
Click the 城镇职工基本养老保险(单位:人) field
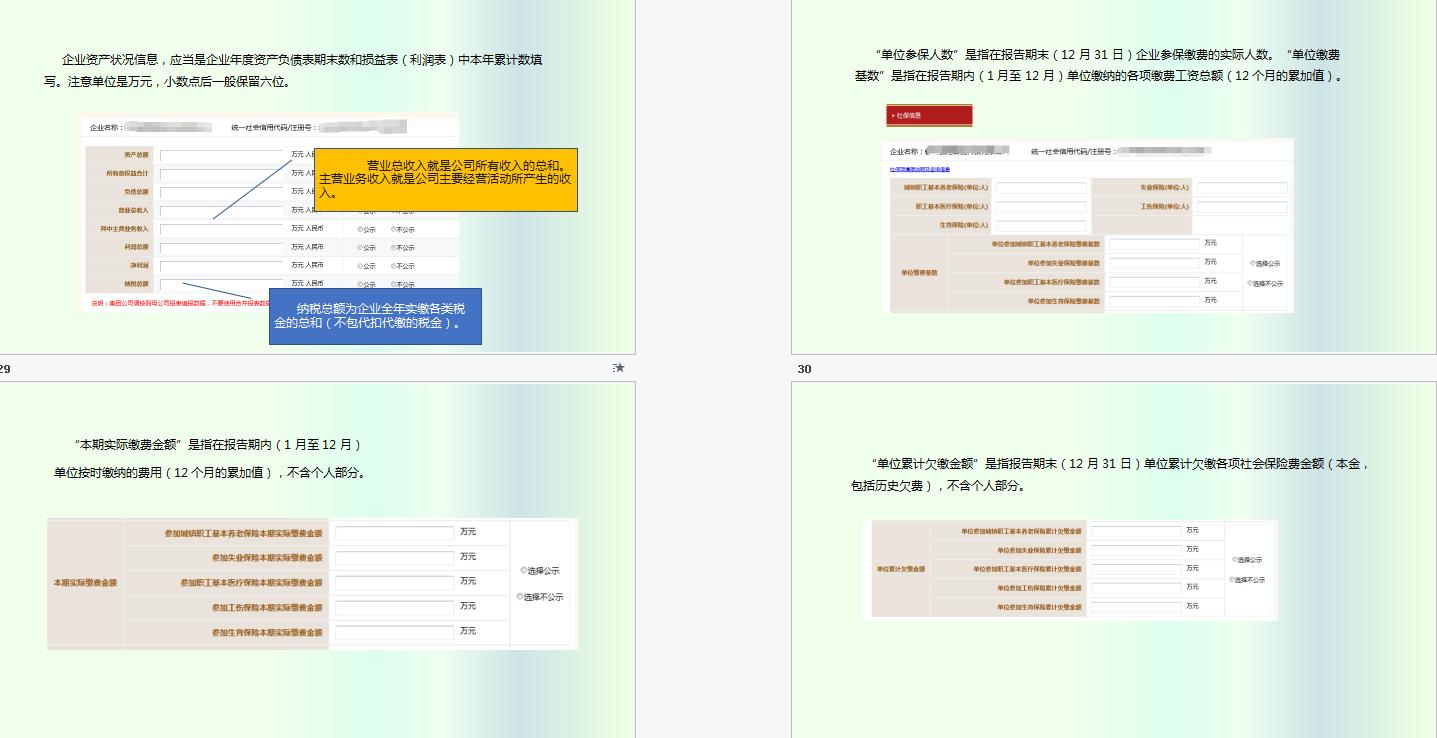[x=1041, y=188]
